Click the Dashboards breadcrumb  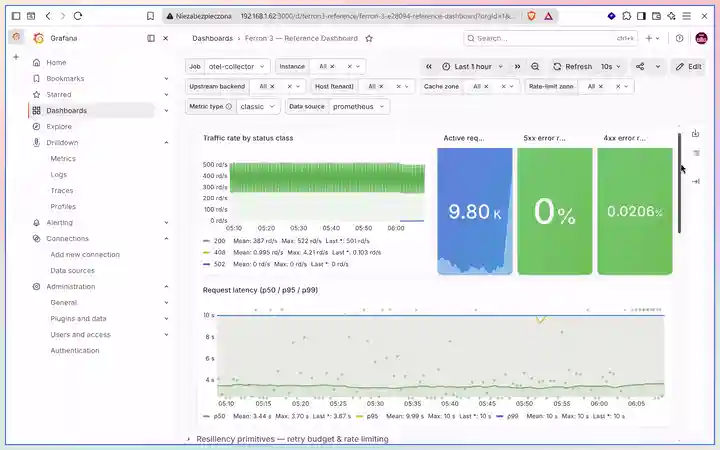point(212,39)
